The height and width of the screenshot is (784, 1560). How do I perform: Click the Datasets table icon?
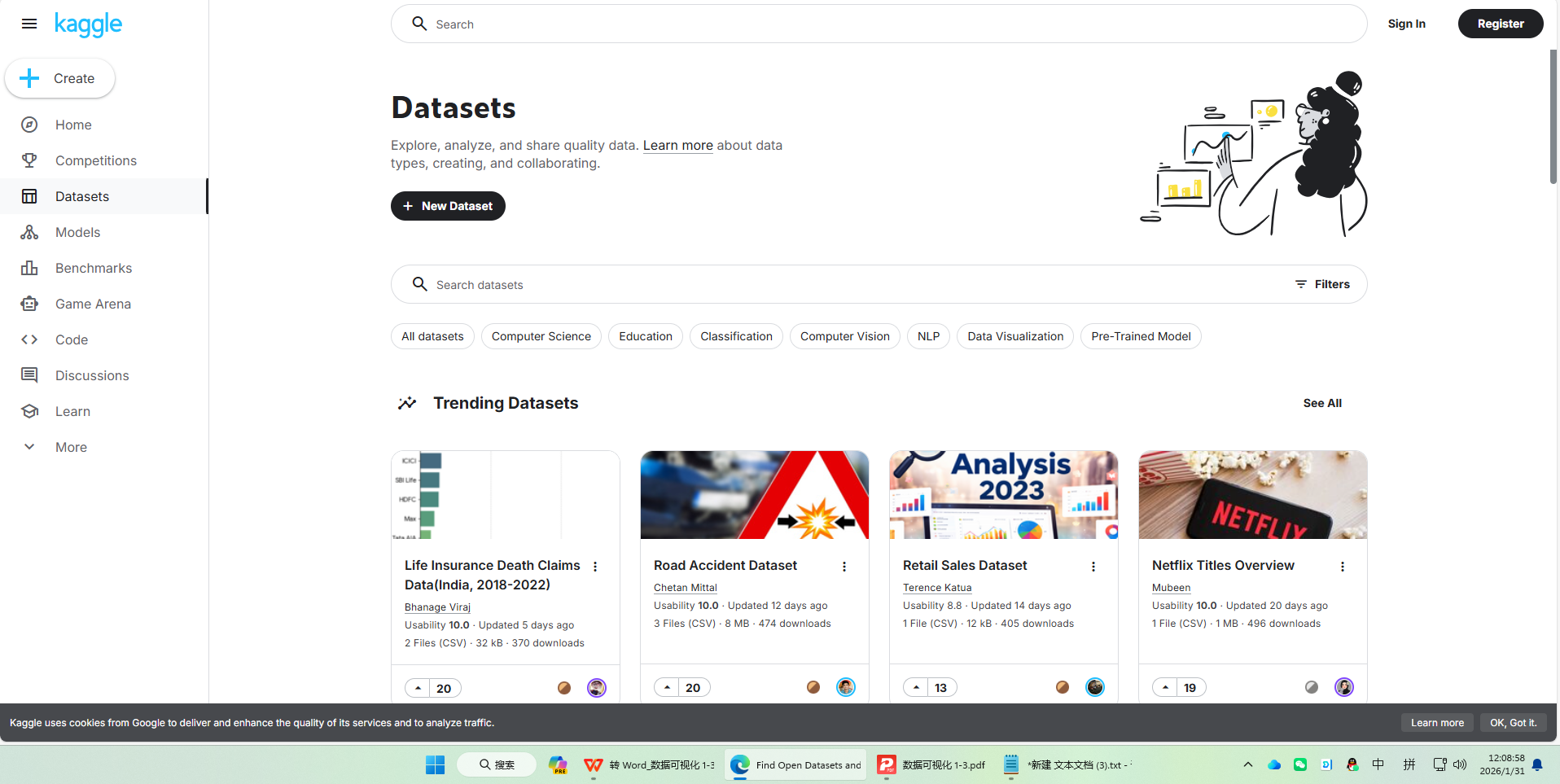(x=29, y=196)
